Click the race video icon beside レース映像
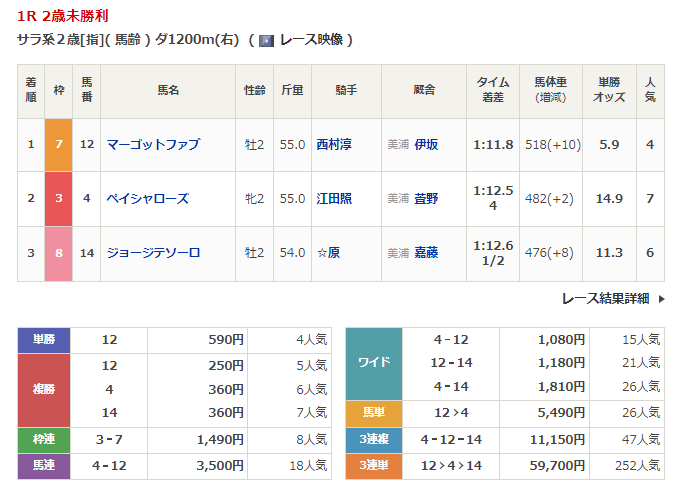This screenshot has height=487, width=679. 266,41
